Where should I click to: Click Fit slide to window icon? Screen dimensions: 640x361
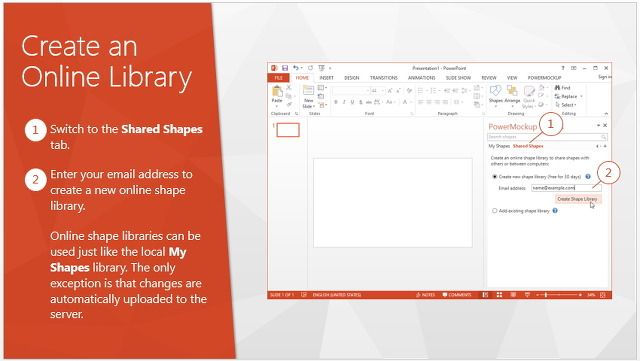(603, 295)
